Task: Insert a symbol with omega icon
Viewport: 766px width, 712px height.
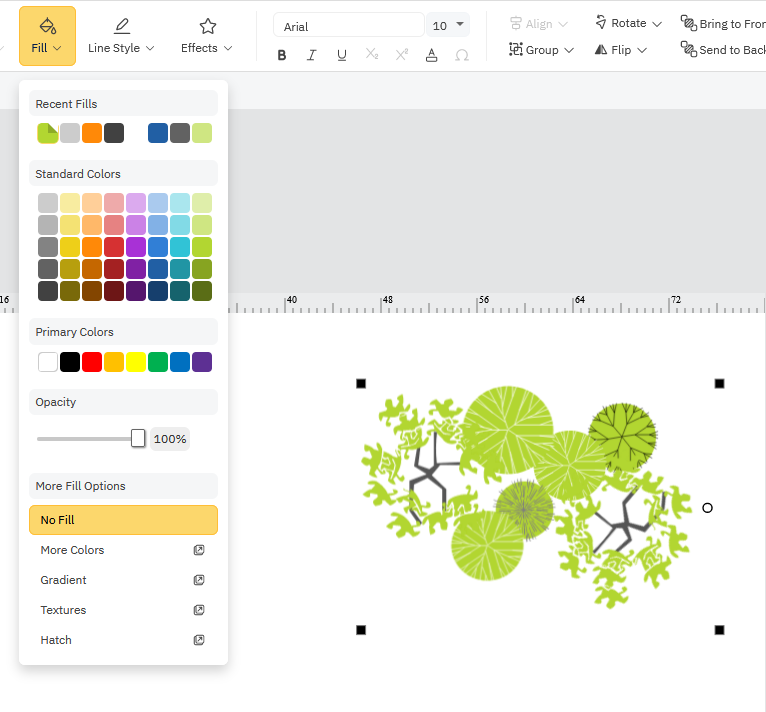Action: [x=462, y=55]
